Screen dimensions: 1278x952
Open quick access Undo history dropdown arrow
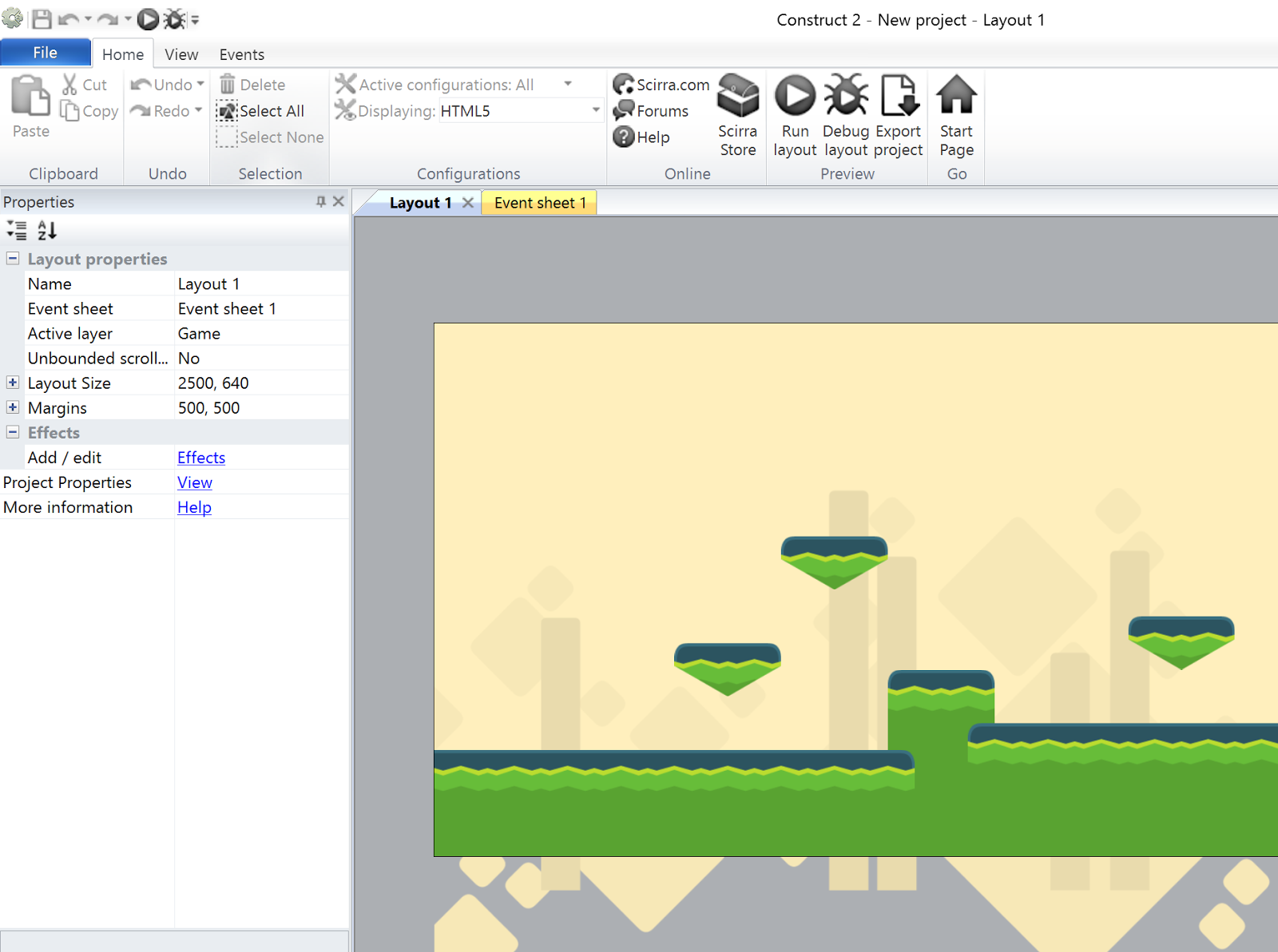[x=88, y=19]
